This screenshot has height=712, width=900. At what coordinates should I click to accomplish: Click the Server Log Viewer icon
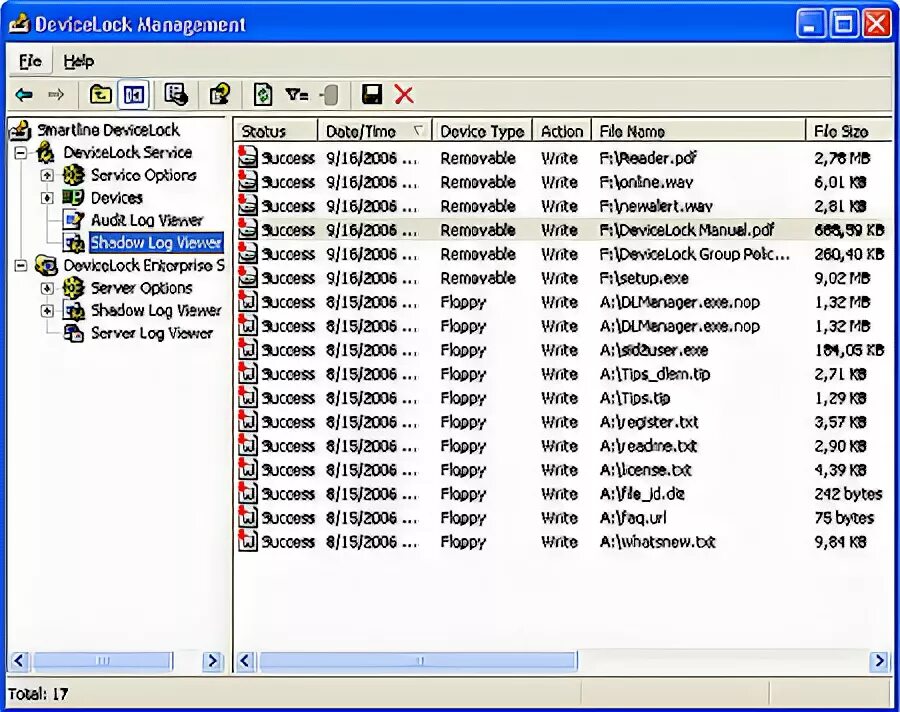coord(73,333)
